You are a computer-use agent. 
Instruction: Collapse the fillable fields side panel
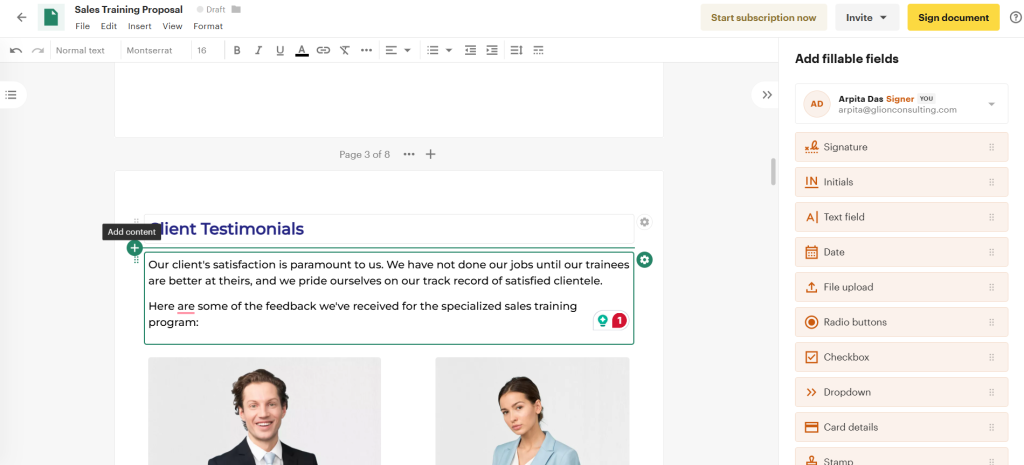[767, 95]
